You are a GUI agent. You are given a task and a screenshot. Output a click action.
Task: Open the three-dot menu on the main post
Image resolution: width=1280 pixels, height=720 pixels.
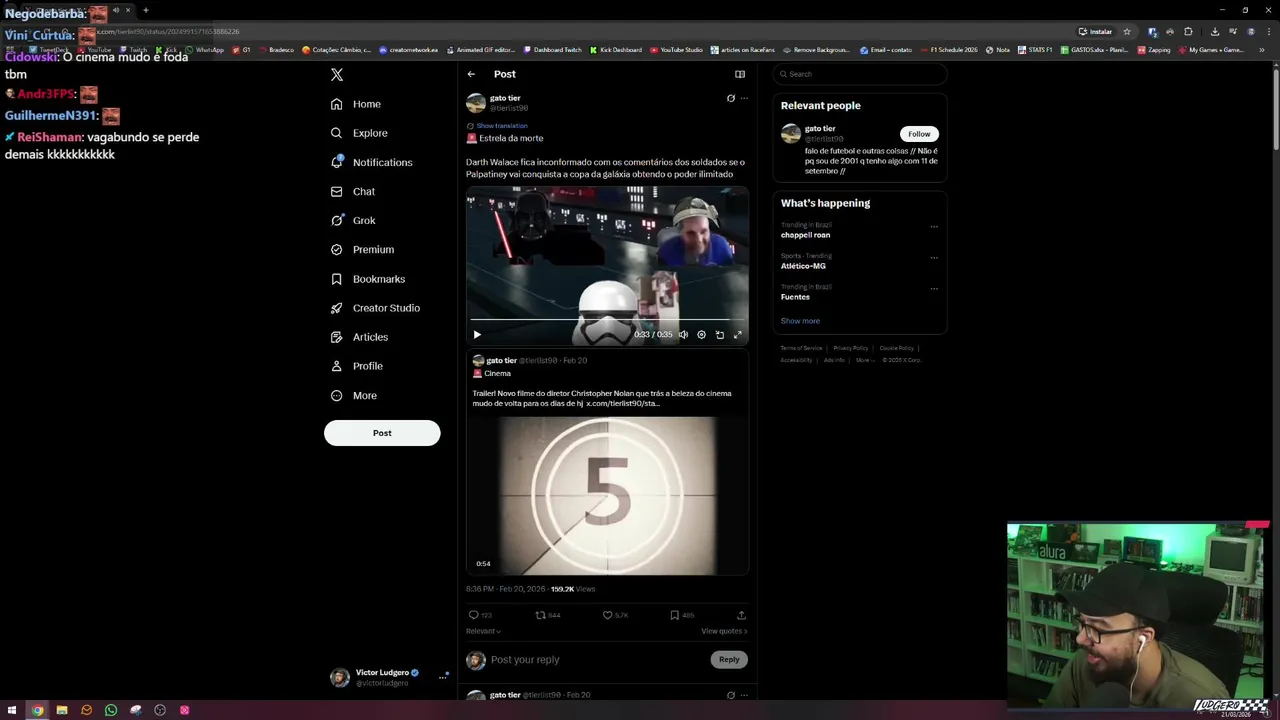pyautogui.click(x=744, y=98)
